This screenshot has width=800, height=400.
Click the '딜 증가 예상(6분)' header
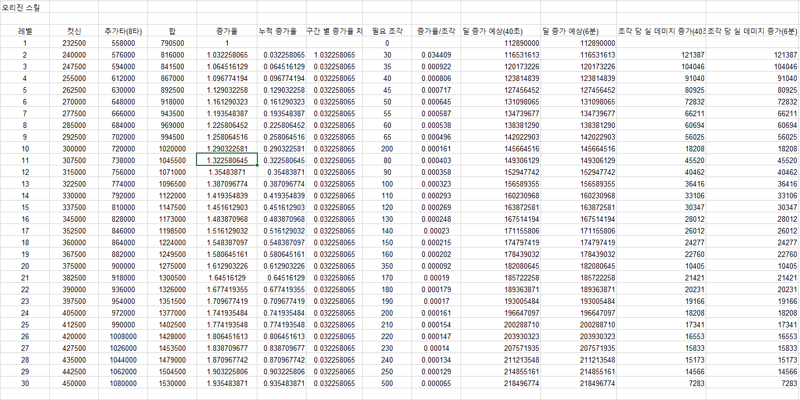point(579,31)
